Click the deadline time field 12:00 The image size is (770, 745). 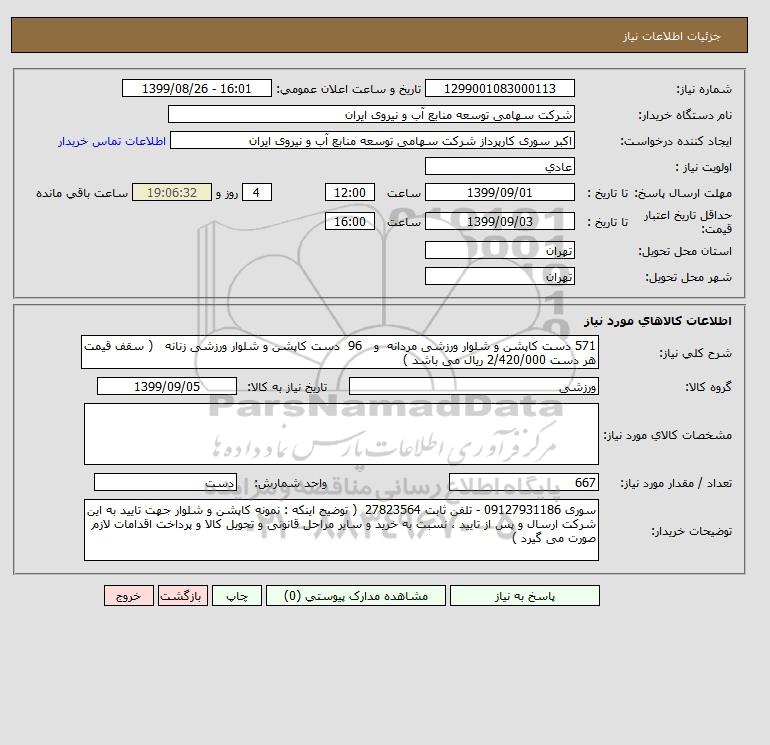tap(350, 193)
